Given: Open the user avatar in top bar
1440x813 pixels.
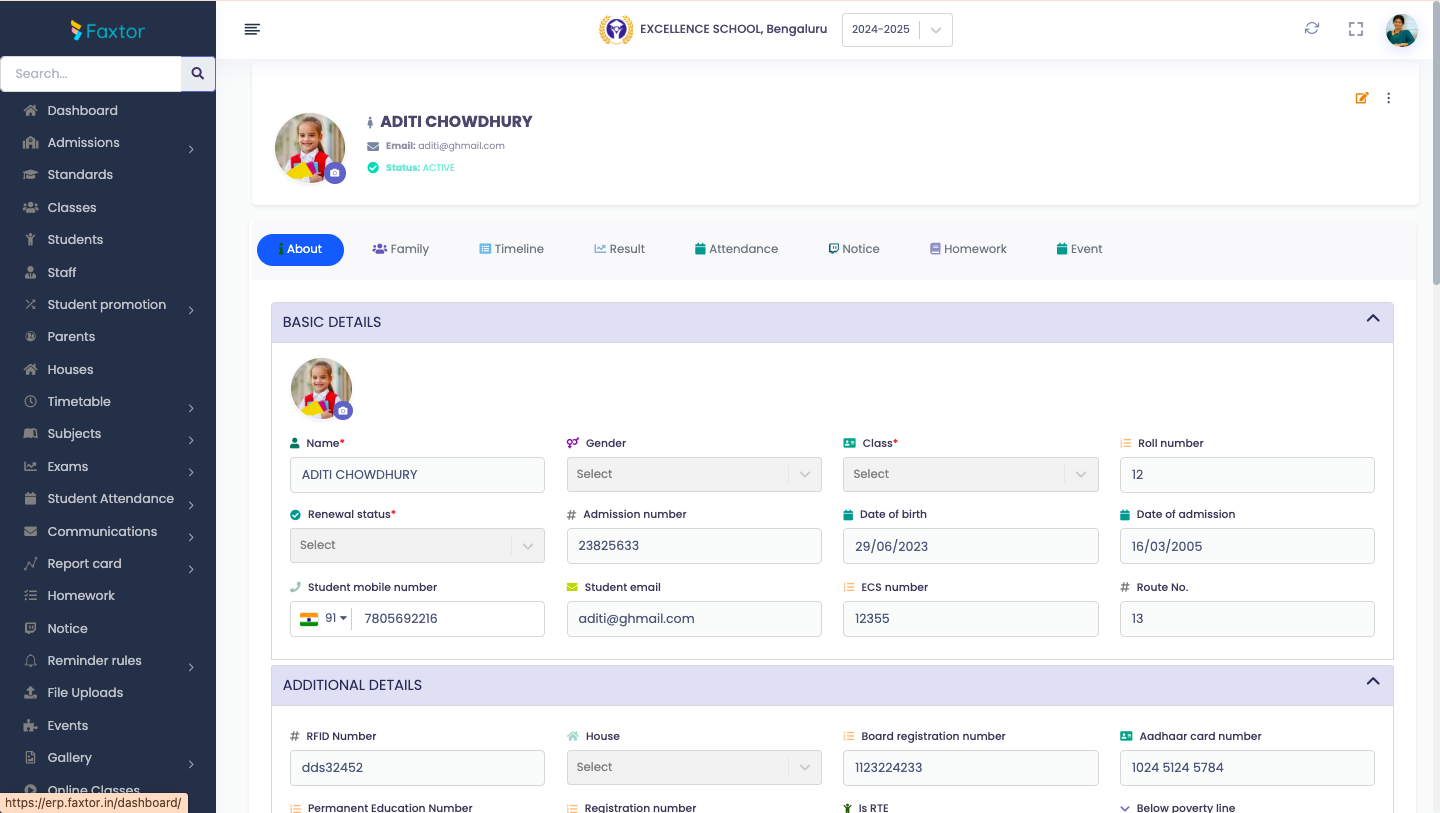Looking at the screenshot, I should pos(1402,30).
